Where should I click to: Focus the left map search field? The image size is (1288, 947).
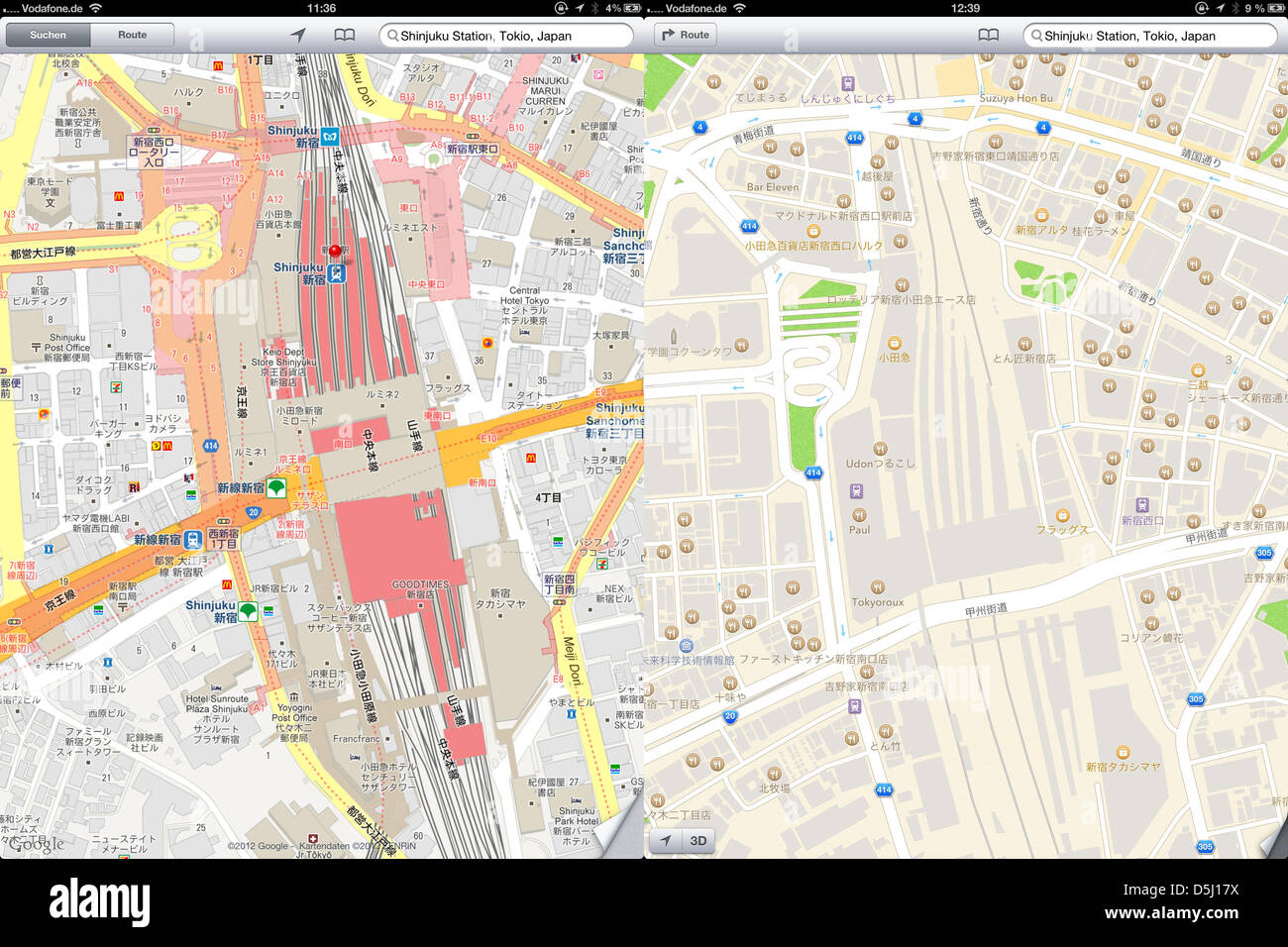coord(506,36)
